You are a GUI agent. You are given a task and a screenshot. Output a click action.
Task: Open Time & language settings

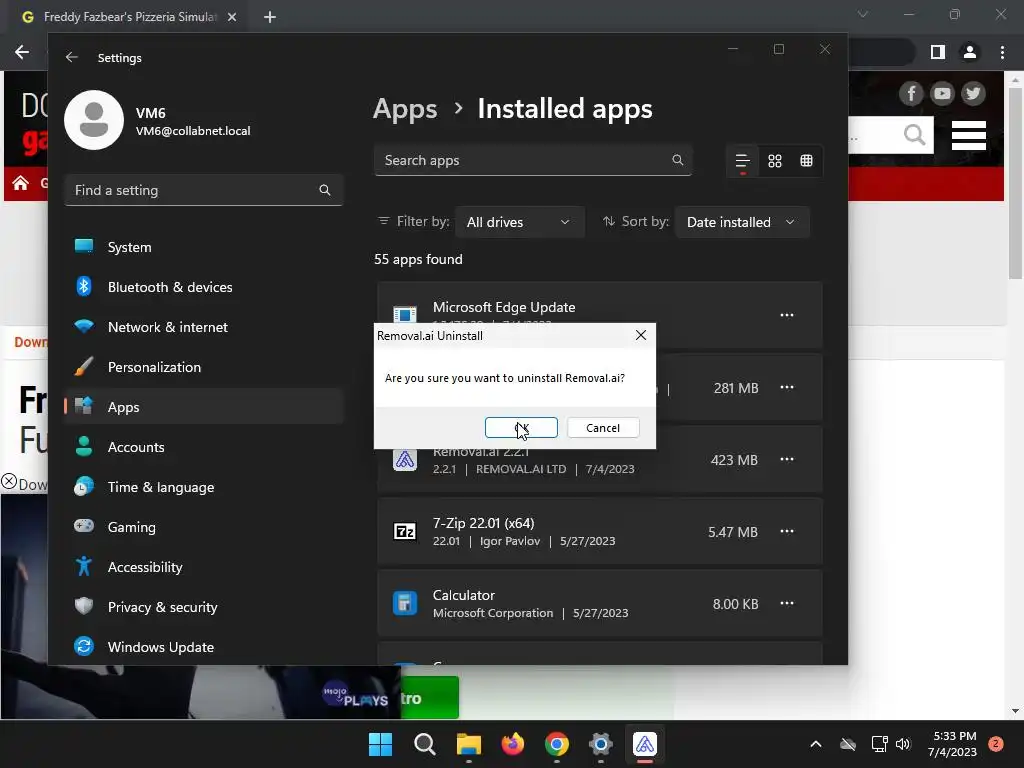point(204,487)
